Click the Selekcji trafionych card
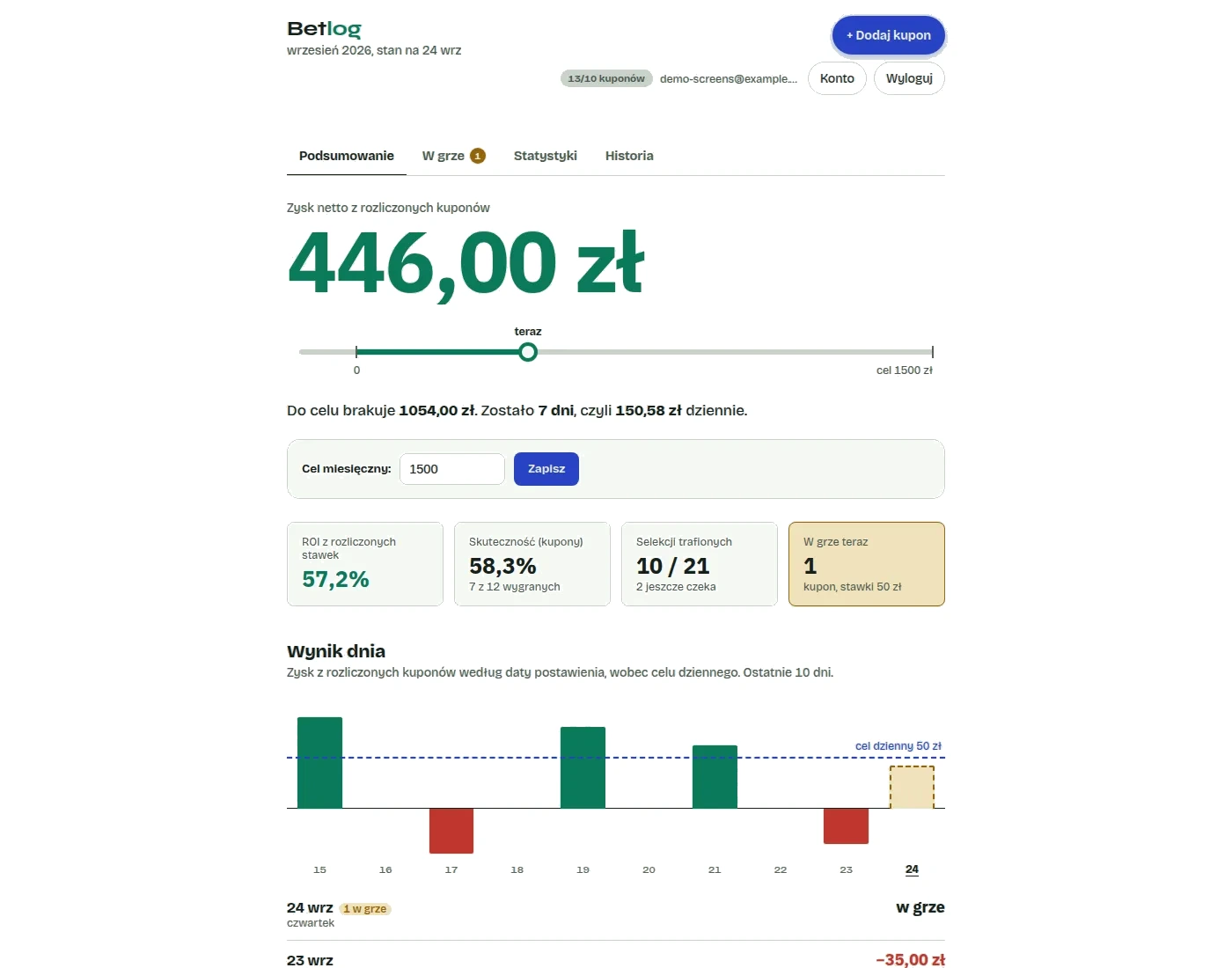This screenshot has width=1232, height=968. tap(700, 564)
